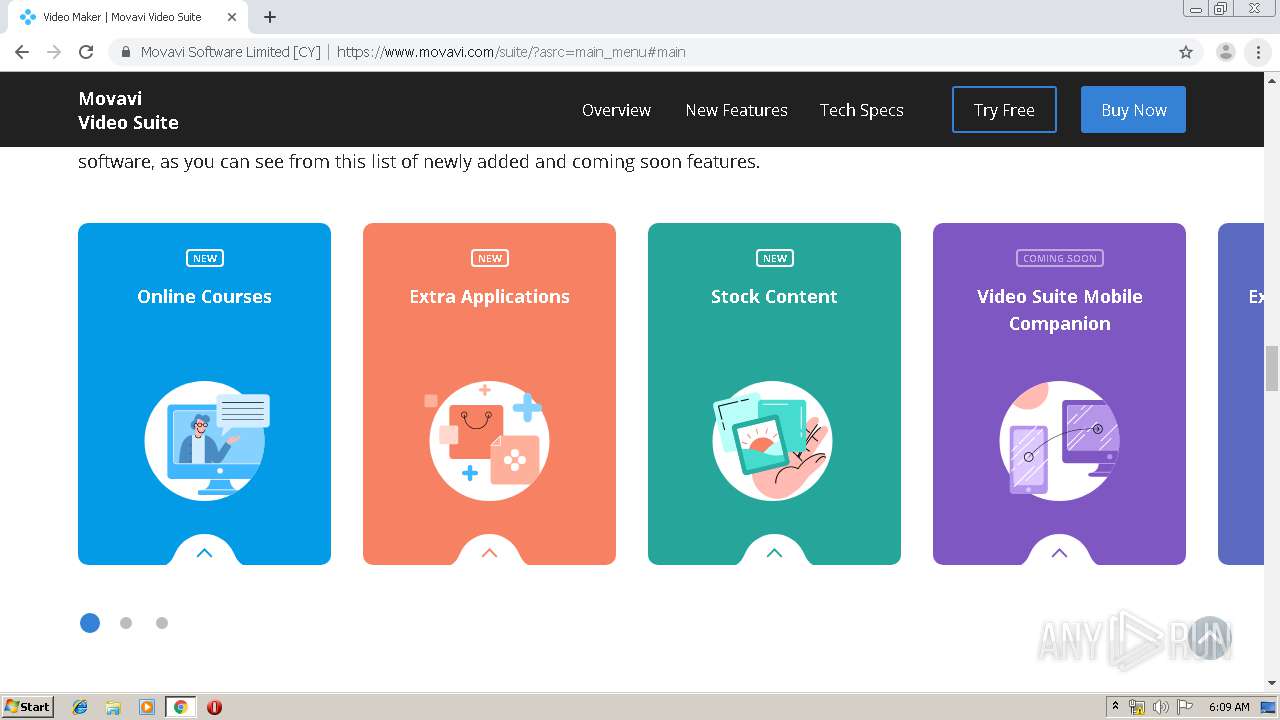Click the COMING SOON badge
This screenshot has width=1280, height=720.
[x=1060, y=258]
